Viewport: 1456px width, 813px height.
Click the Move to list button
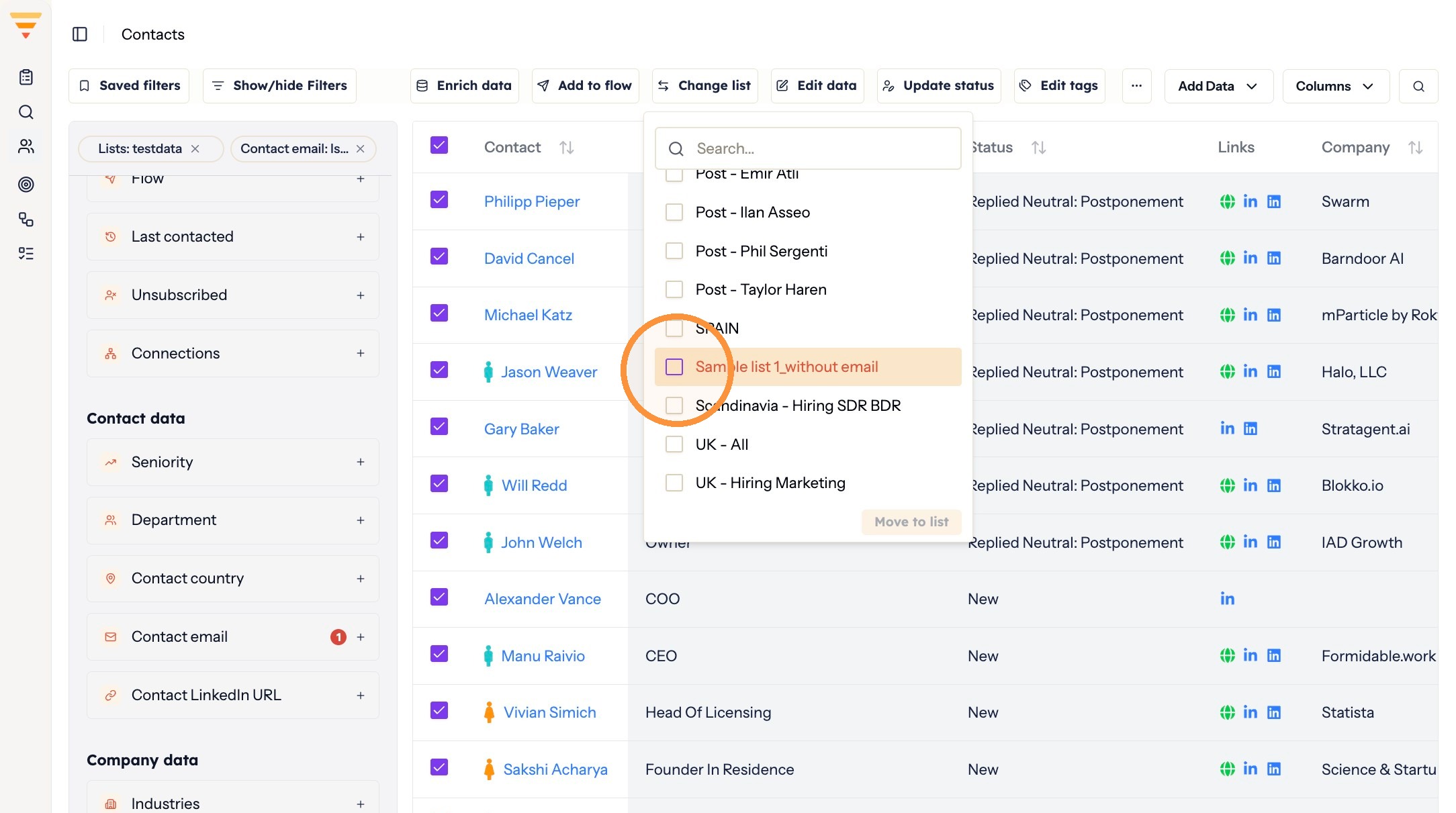click(x=911, y=522)
